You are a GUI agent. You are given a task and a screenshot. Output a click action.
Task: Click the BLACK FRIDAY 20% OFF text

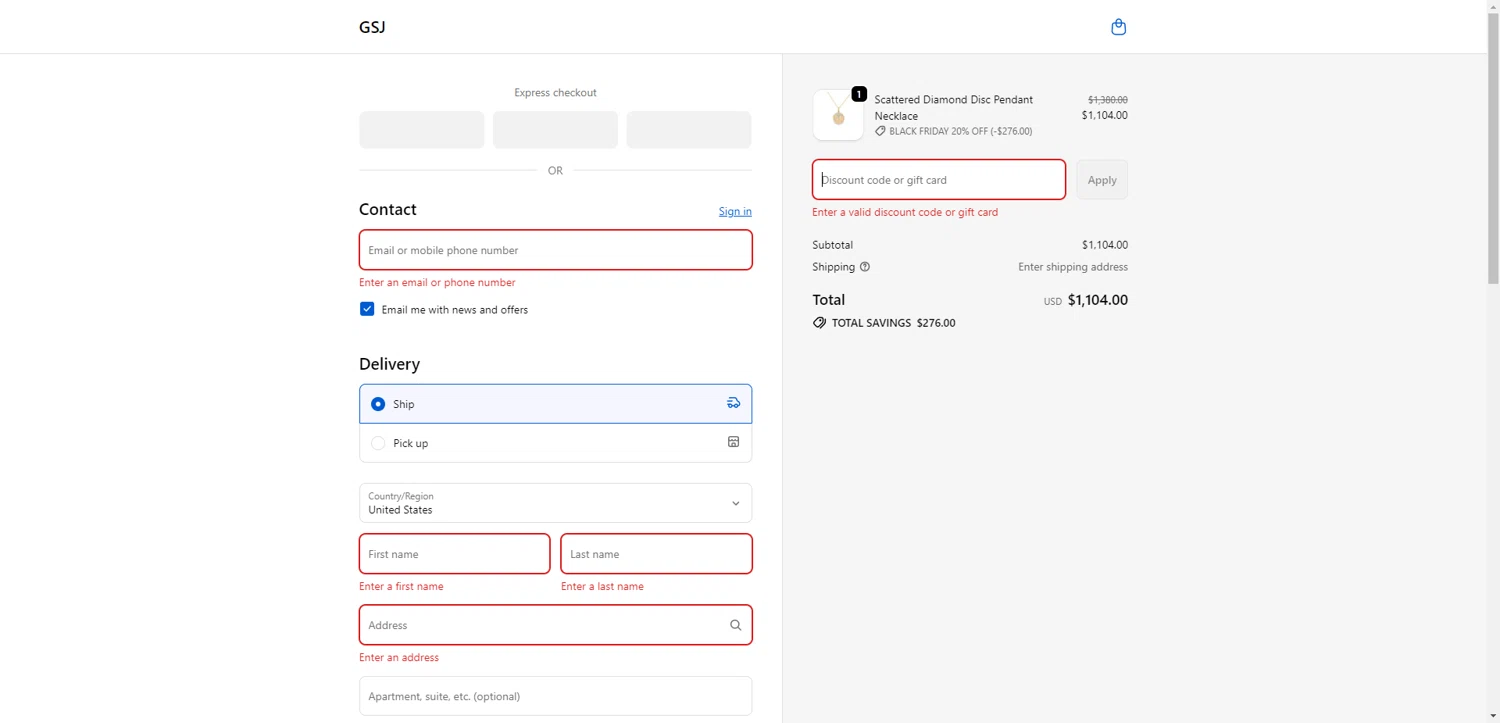(x=960, y=131)
